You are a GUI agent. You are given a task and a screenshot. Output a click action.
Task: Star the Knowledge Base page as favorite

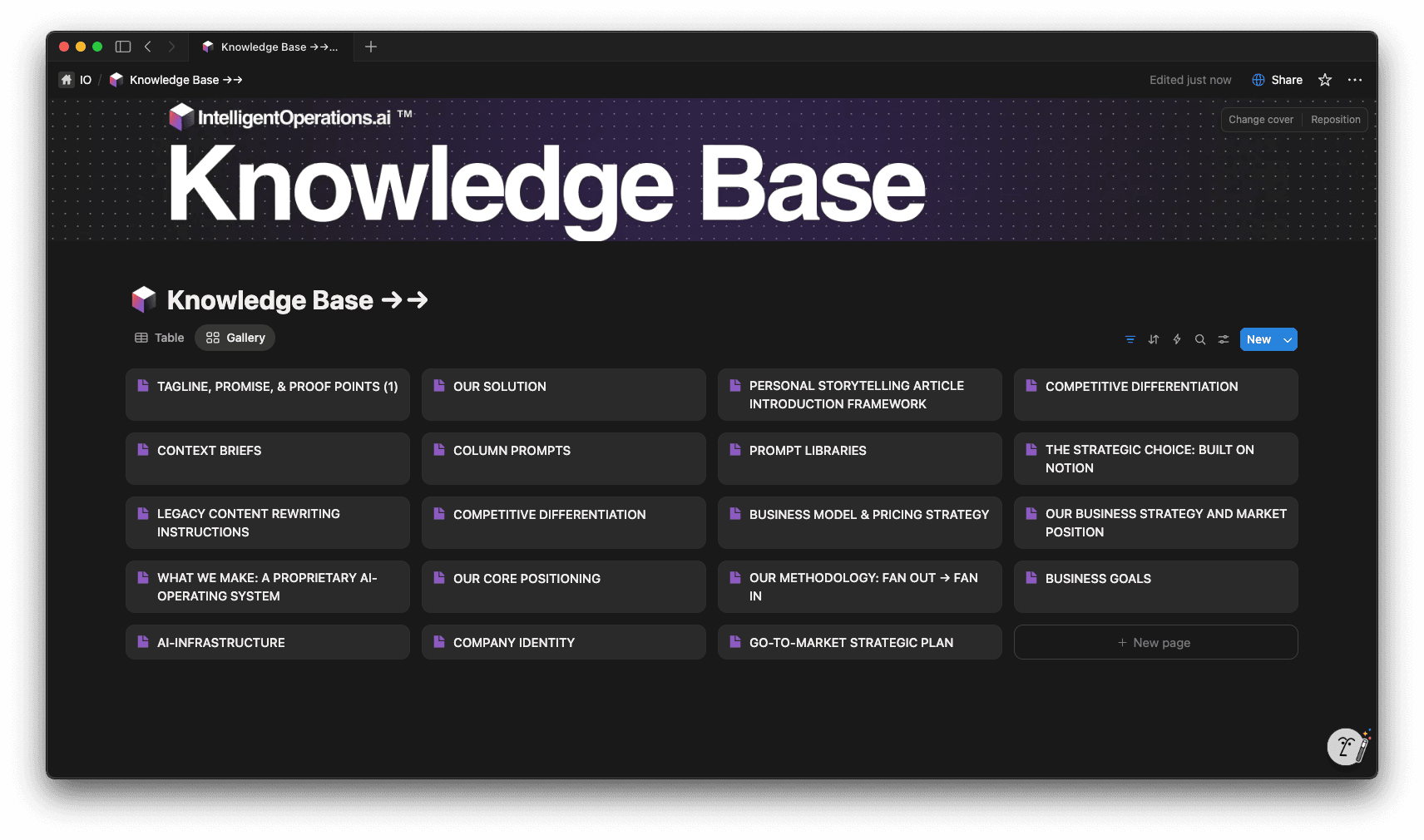click(x=1323, y=80)
